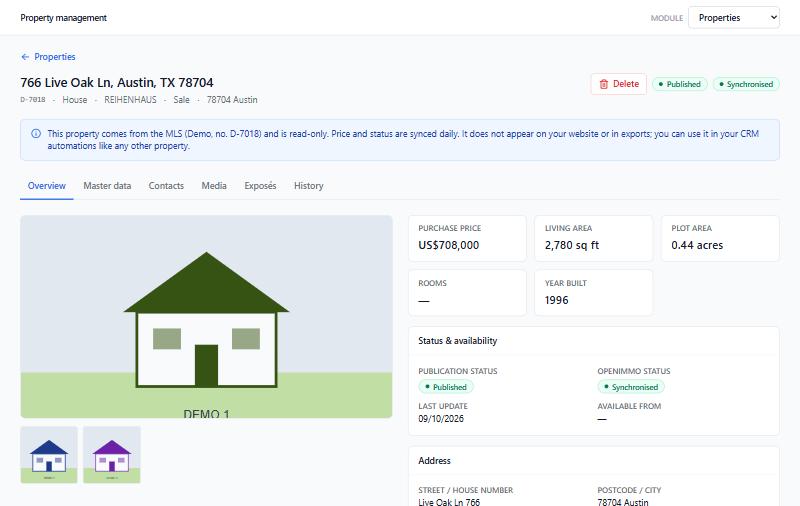Select the Overview tab
800x506 pixels.
click(46, 186)
